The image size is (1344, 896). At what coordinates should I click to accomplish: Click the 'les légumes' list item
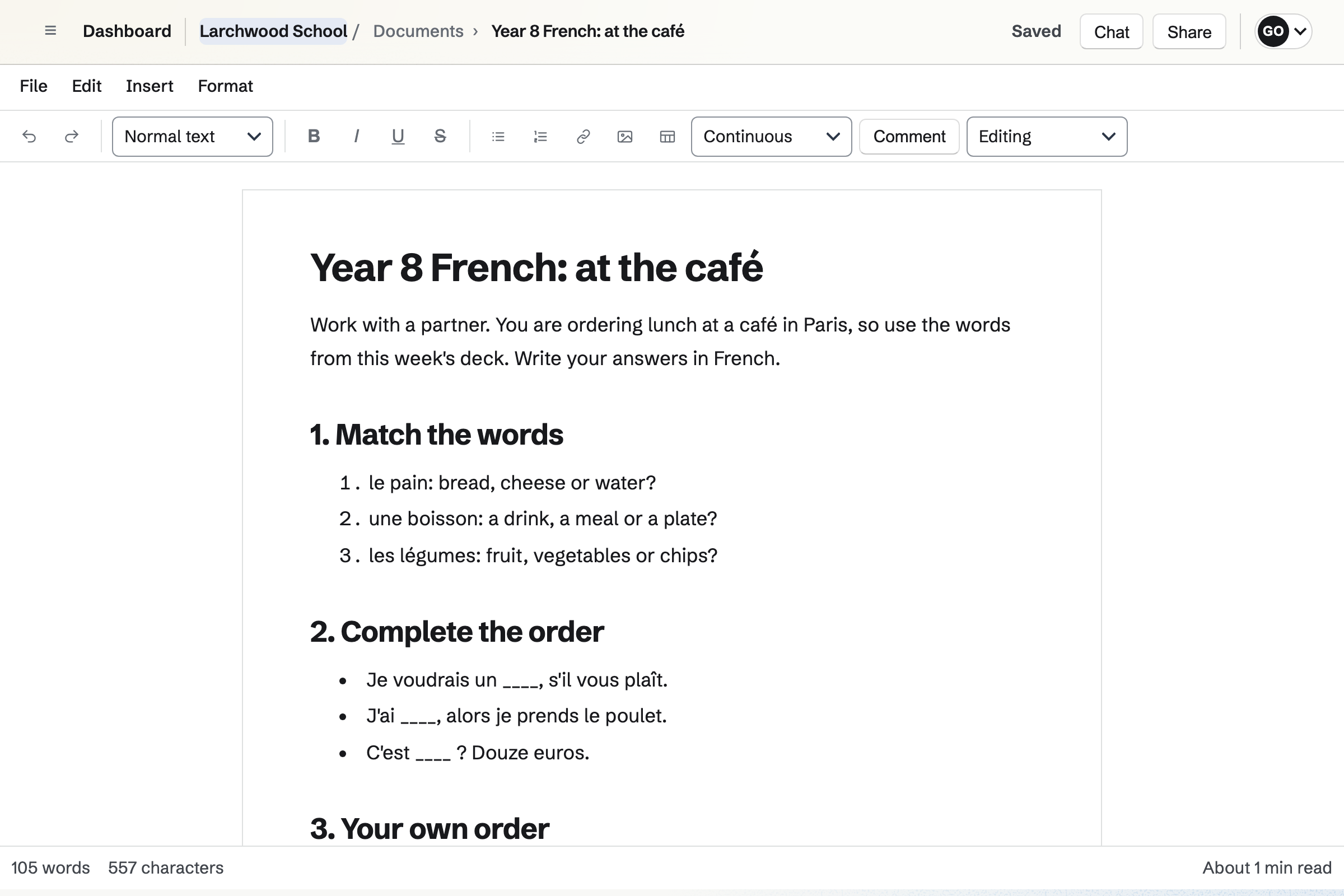pyautogui.click(x=543, y=556)
